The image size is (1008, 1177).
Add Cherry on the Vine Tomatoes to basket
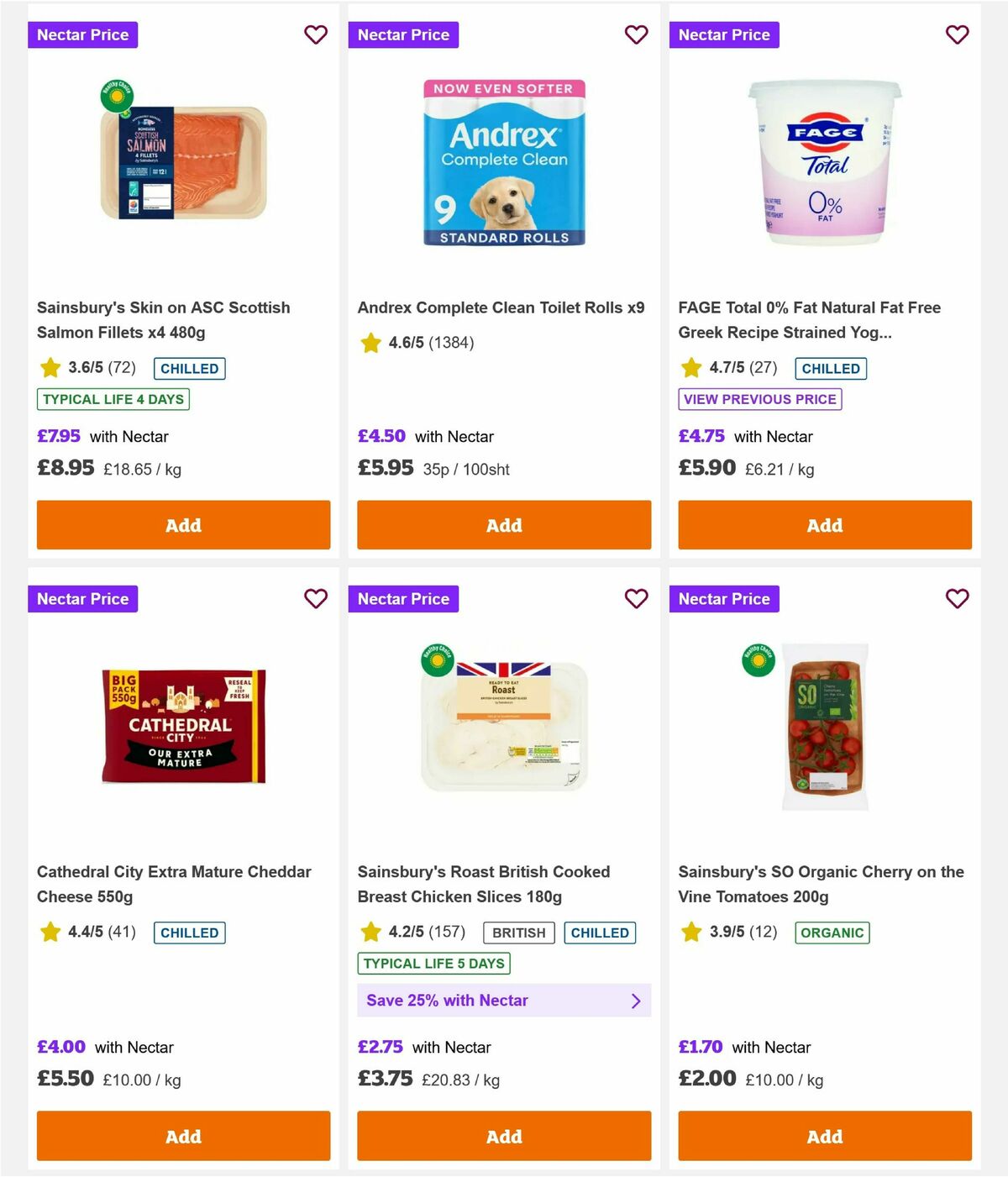[x=824, y=1136]
